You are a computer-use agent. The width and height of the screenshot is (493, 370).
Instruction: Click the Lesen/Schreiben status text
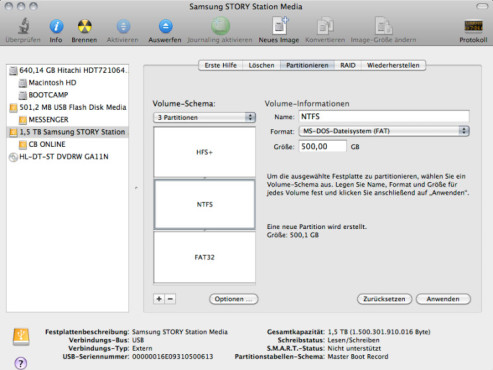354,340
